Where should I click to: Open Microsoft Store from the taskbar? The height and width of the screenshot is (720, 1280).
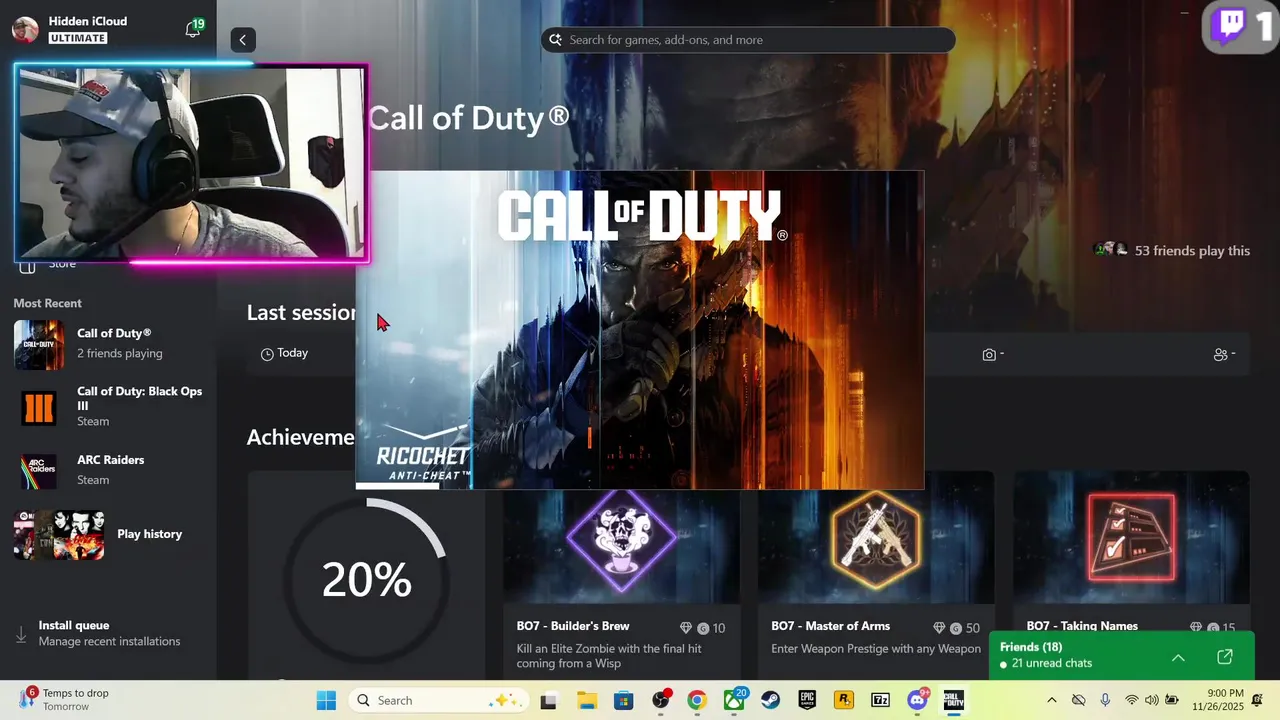623,701
